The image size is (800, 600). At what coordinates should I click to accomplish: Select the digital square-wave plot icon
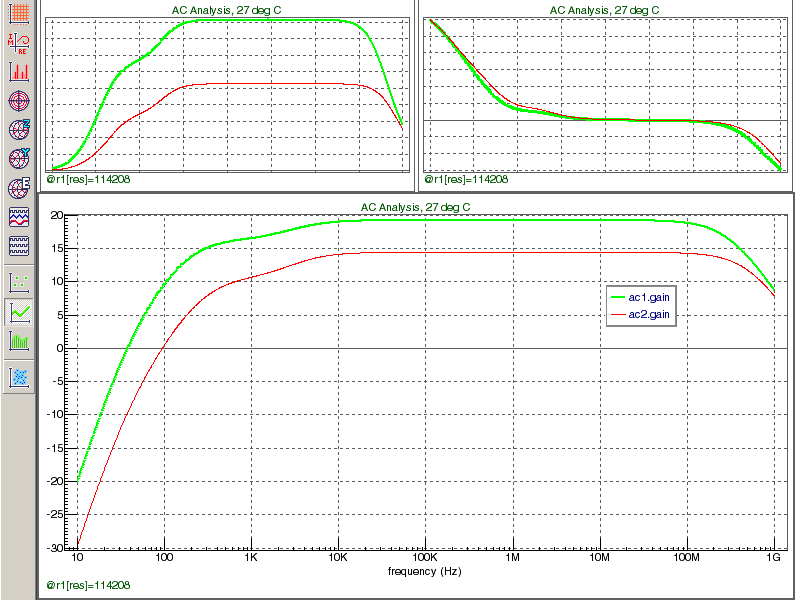19,246
